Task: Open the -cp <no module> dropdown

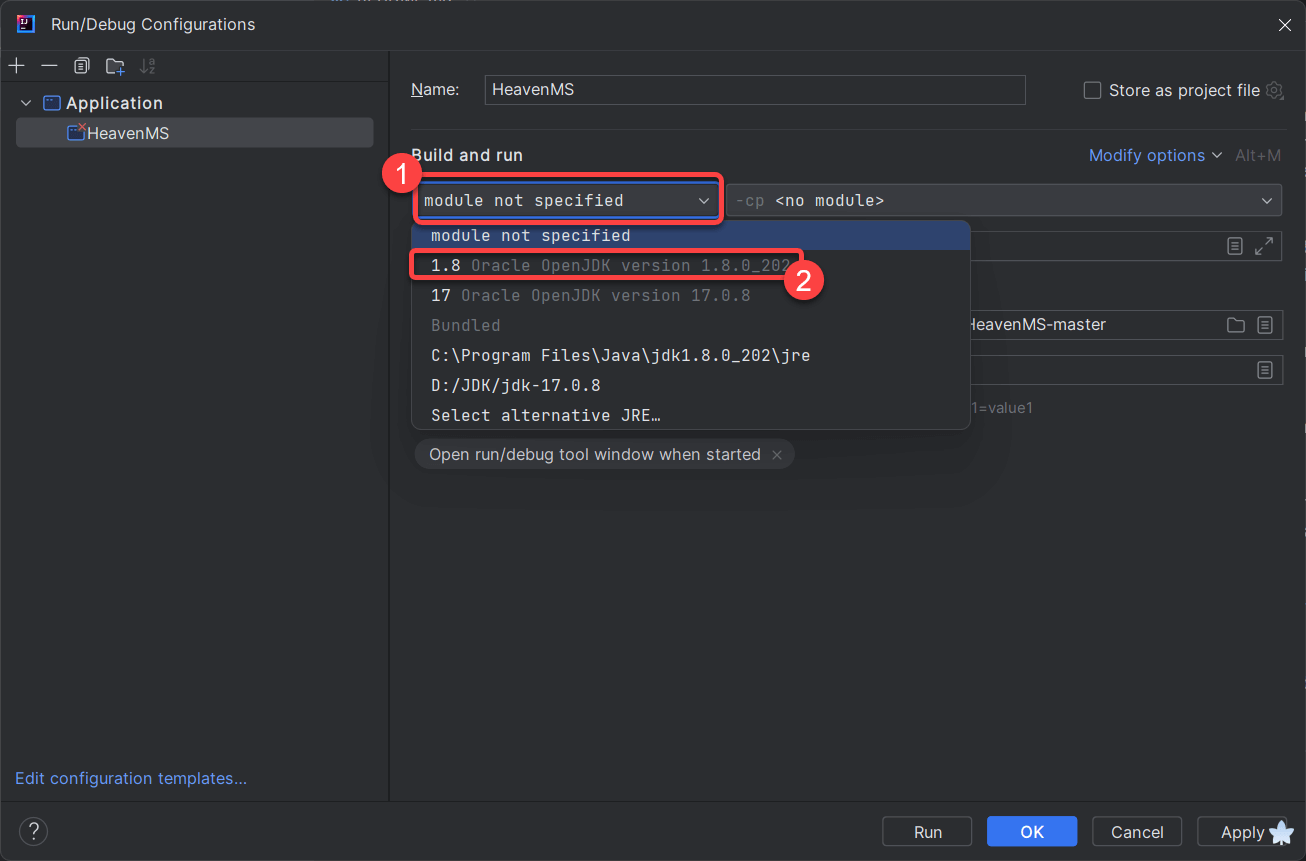Action: (1004, 200)
